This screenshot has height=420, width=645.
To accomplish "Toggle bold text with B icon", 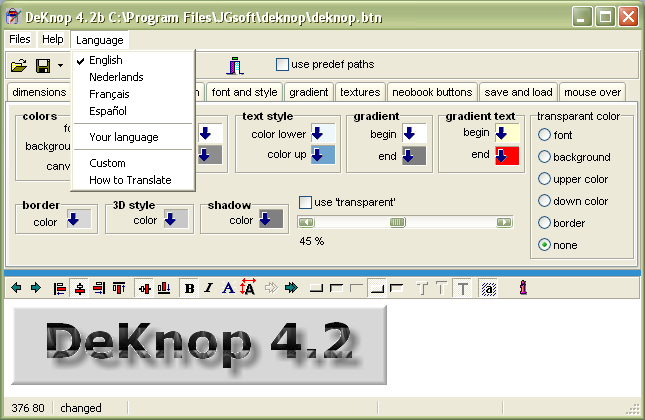I will [189, 288].
